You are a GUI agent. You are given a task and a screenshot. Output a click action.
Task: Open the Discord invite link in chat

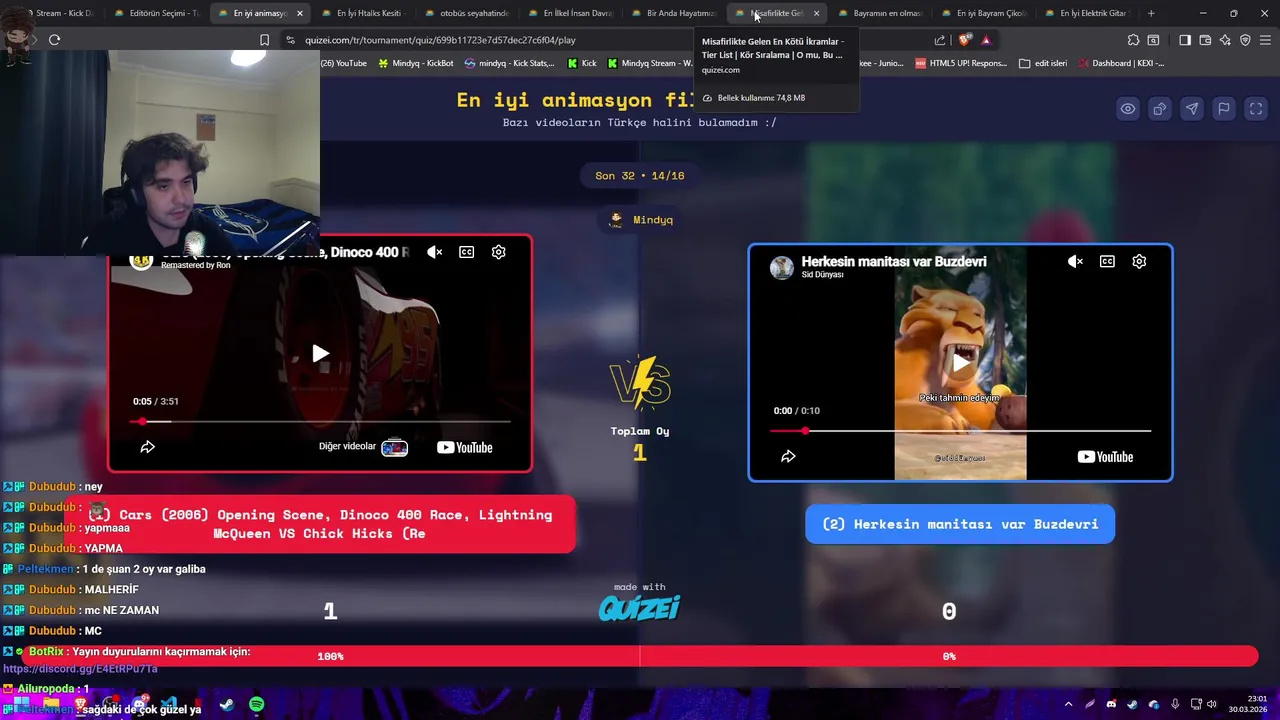tap(80, 668)
